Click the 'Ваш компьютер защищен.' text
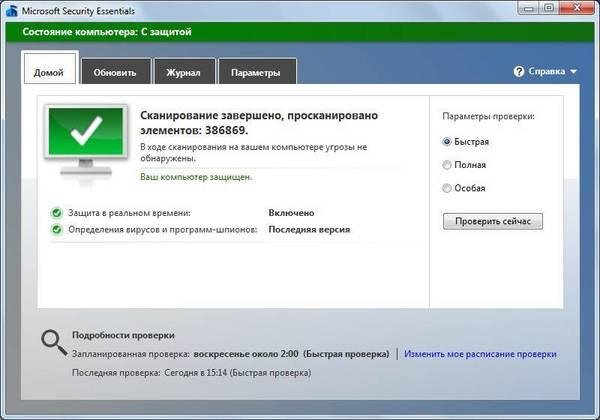Screen dimensions: 600x420 tap(196, 177)
